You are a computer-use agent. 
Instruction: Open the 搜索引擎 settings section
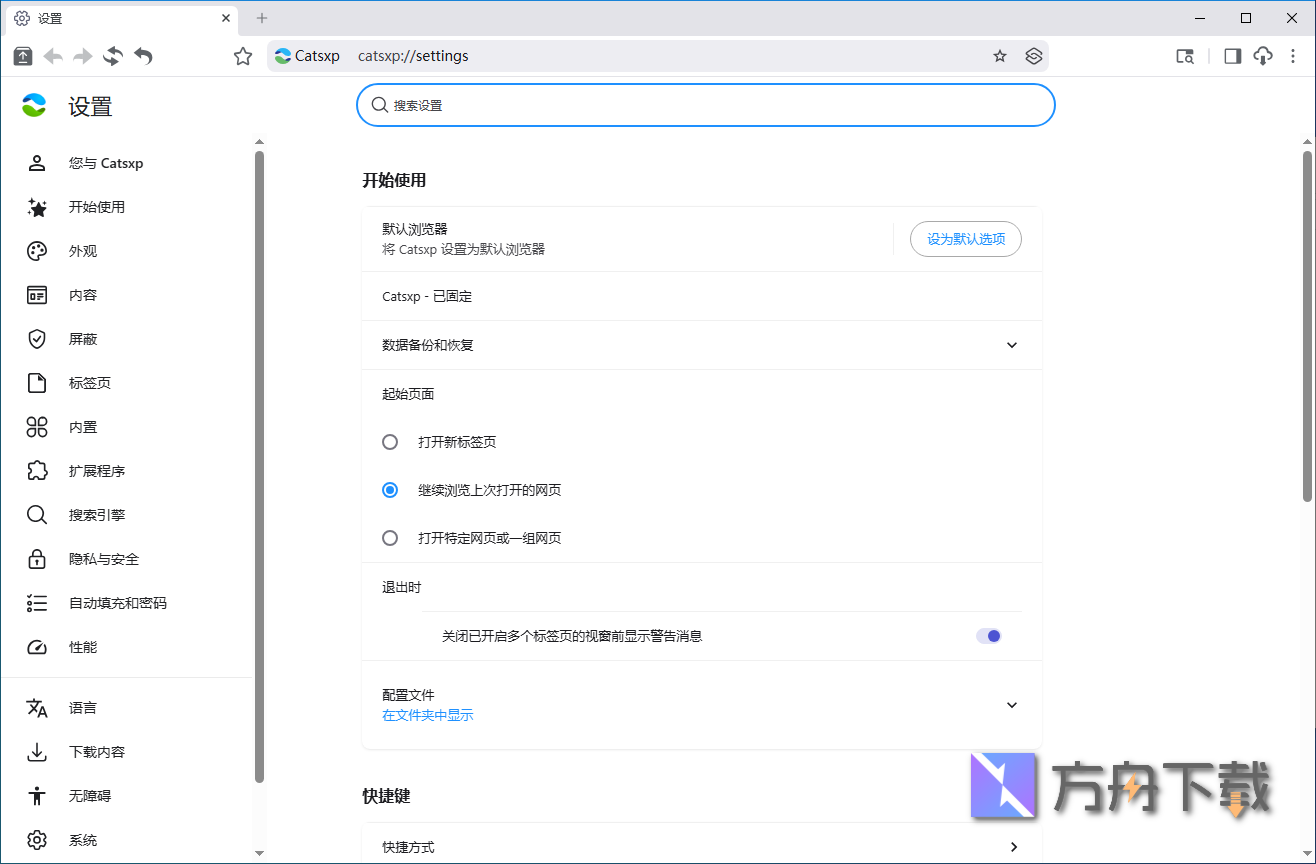95,514
